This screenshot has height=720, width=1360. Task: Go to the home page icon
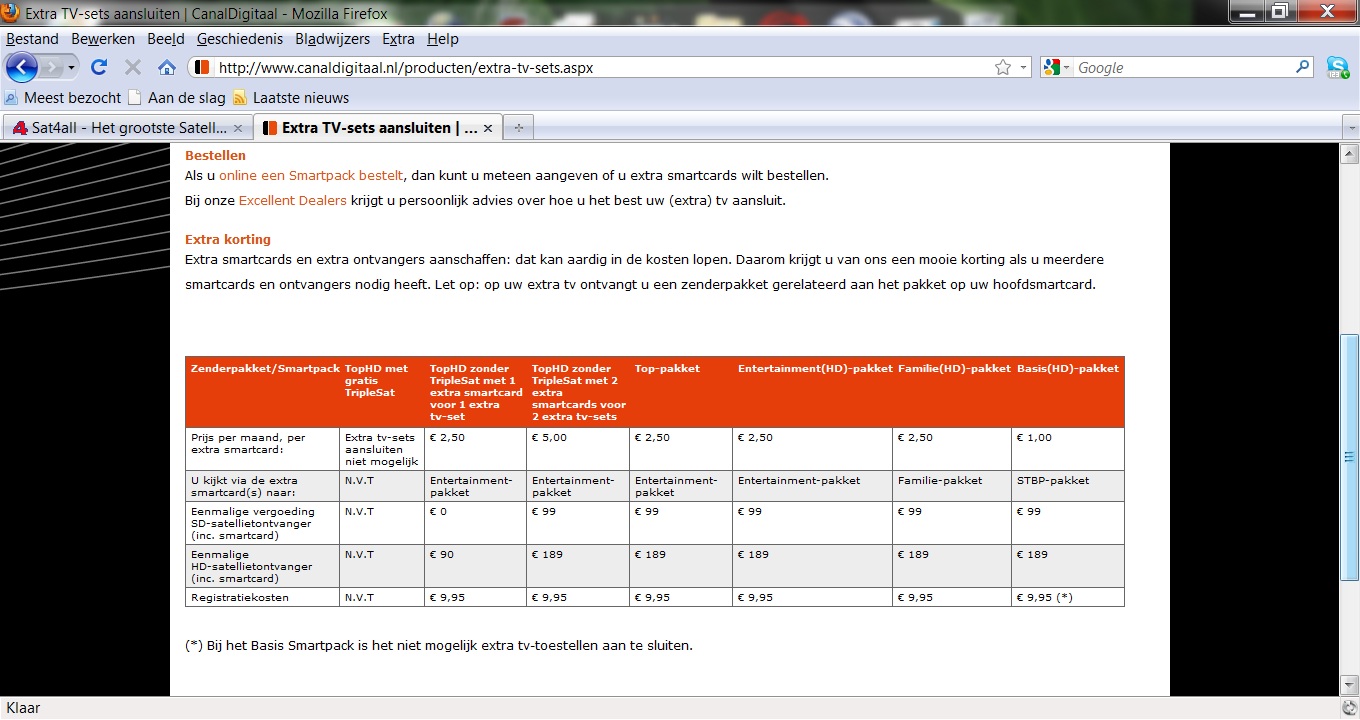tap(167, 67)
